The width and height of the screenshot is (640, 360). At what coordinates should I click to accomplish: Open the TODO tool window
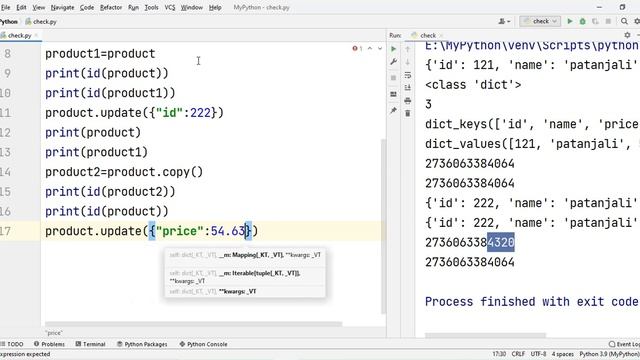pos(12,344)
